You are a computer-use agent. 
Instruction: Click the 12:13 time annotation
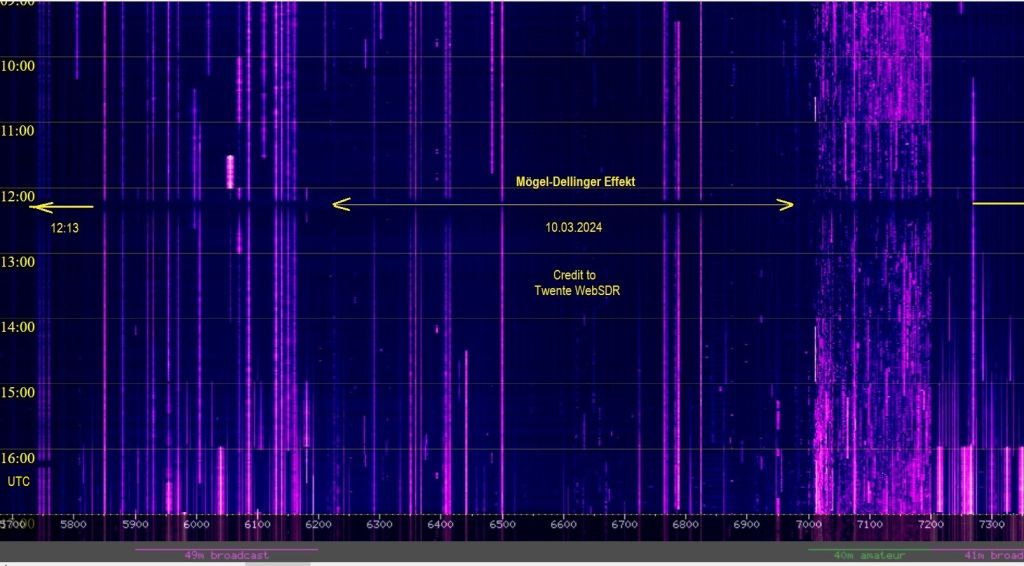click(x=64, y=228)
